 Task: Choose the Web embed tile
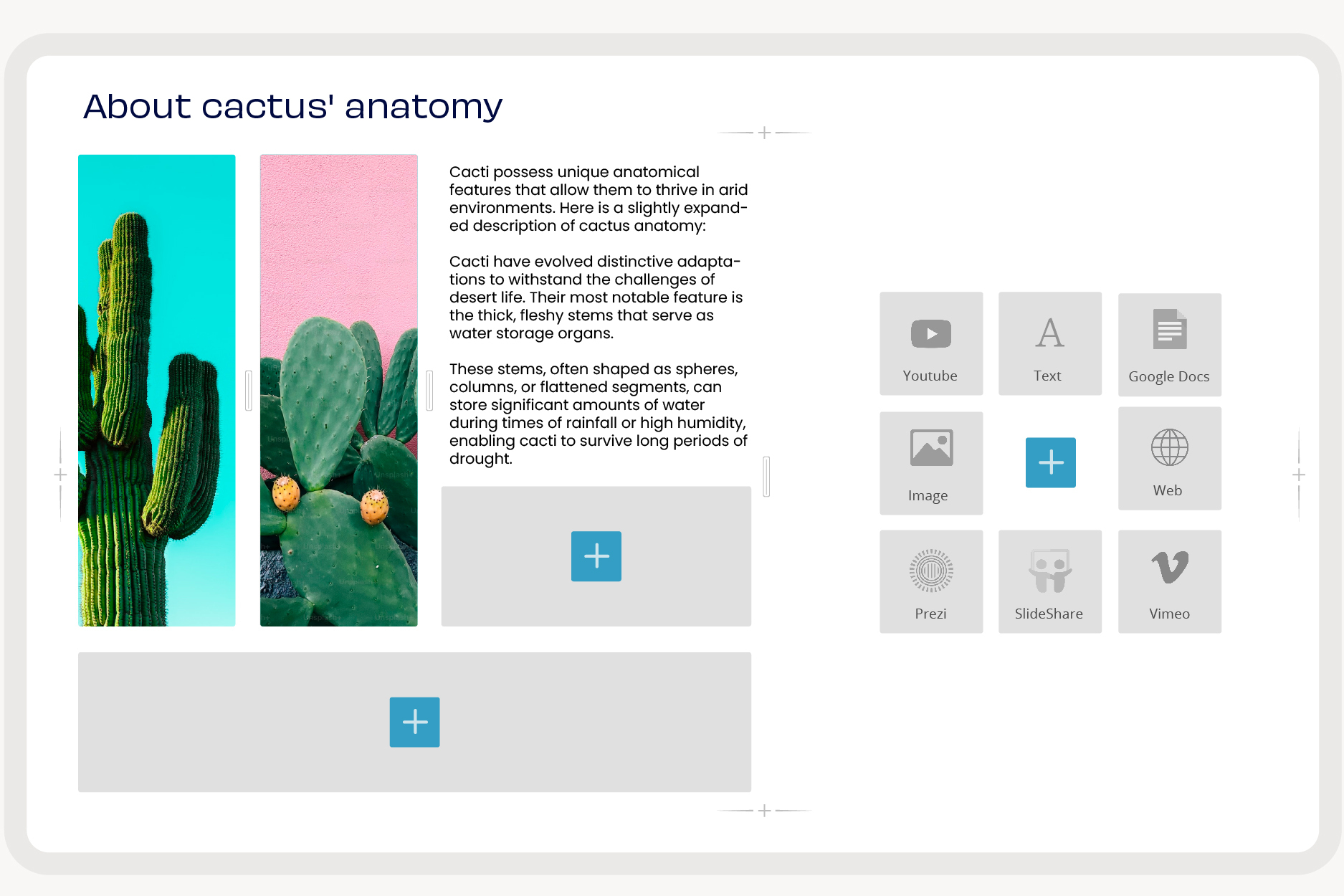coord(1169,459)
